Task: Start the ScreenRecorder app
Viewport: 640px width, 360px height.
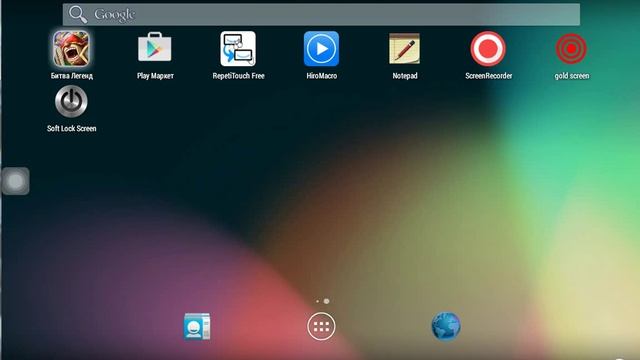Action: tap(488, 49)
